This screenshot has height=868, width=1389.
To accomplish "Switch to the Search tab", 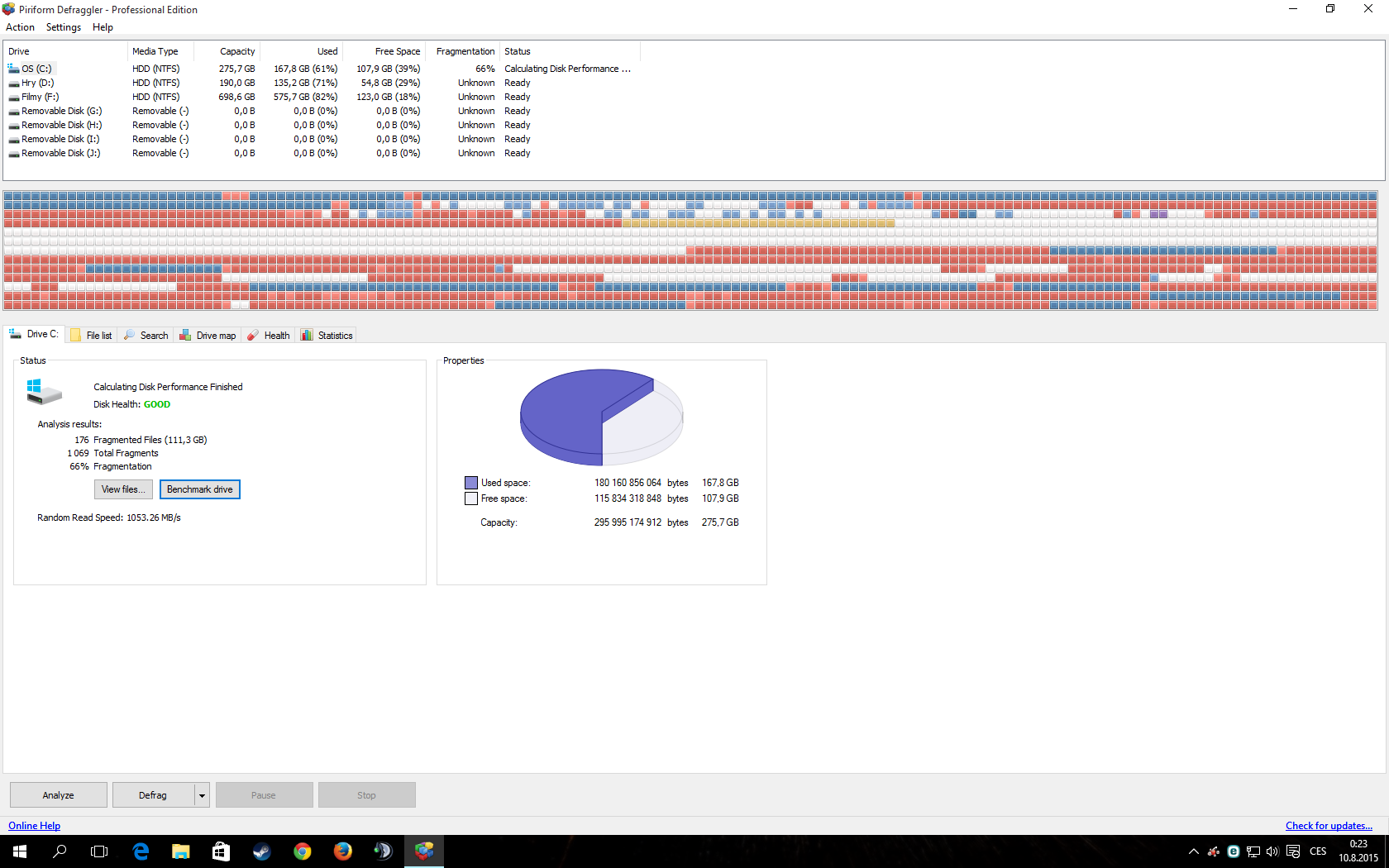I will pos(146,336).
